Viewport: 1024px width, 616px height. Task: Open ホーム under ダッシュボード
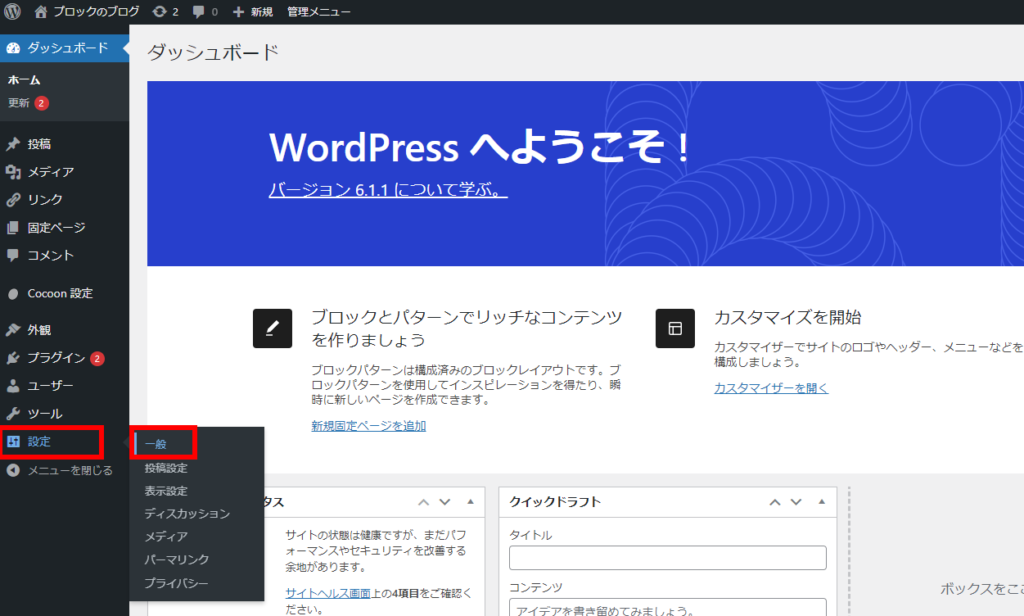(24, 80)
